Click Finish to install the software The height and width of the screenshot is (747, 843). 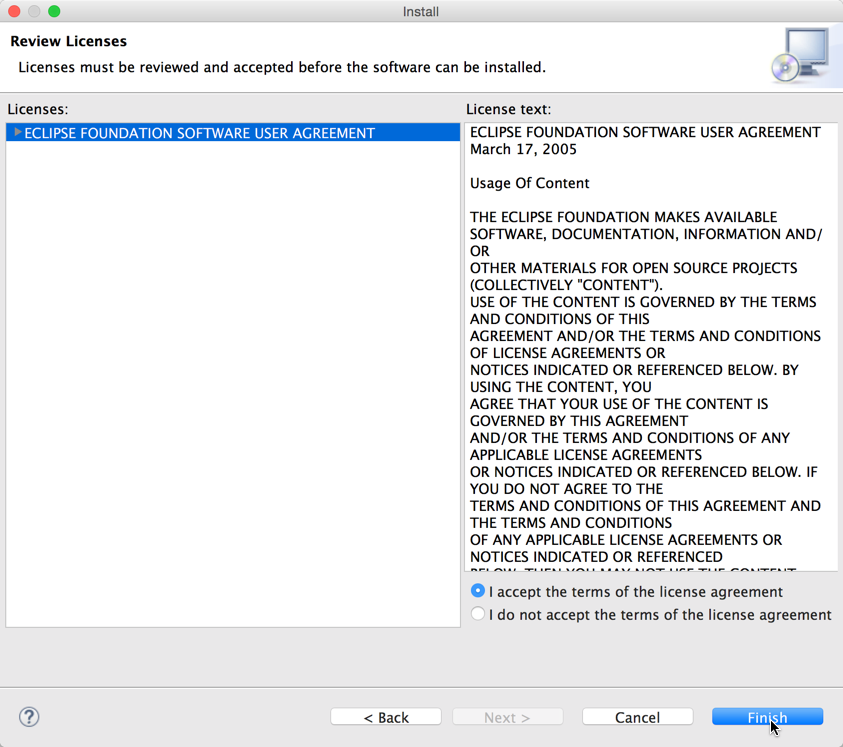point(767,717)
